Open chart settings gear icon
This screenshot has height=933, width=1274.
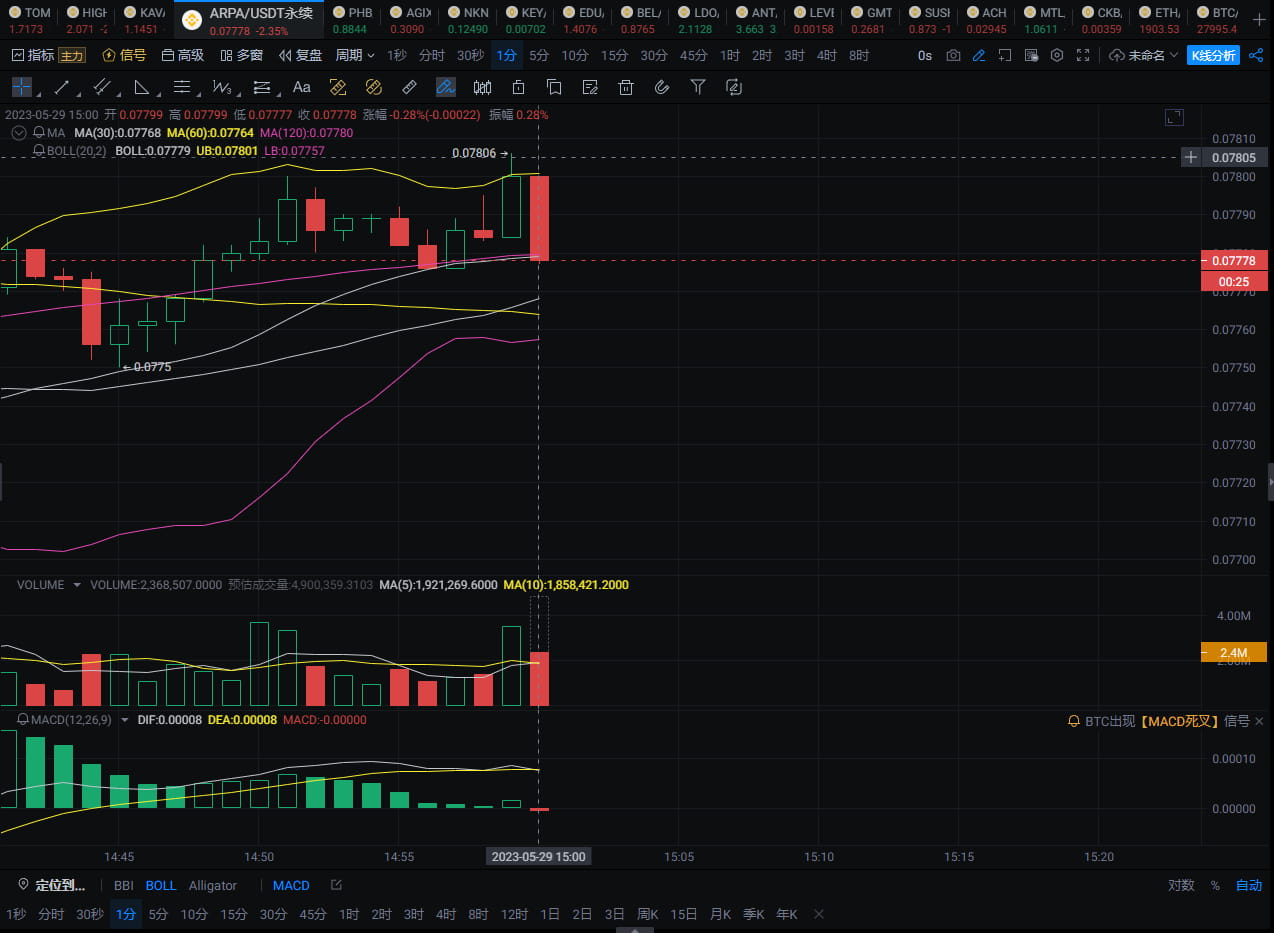click(x=1056, y=56)
